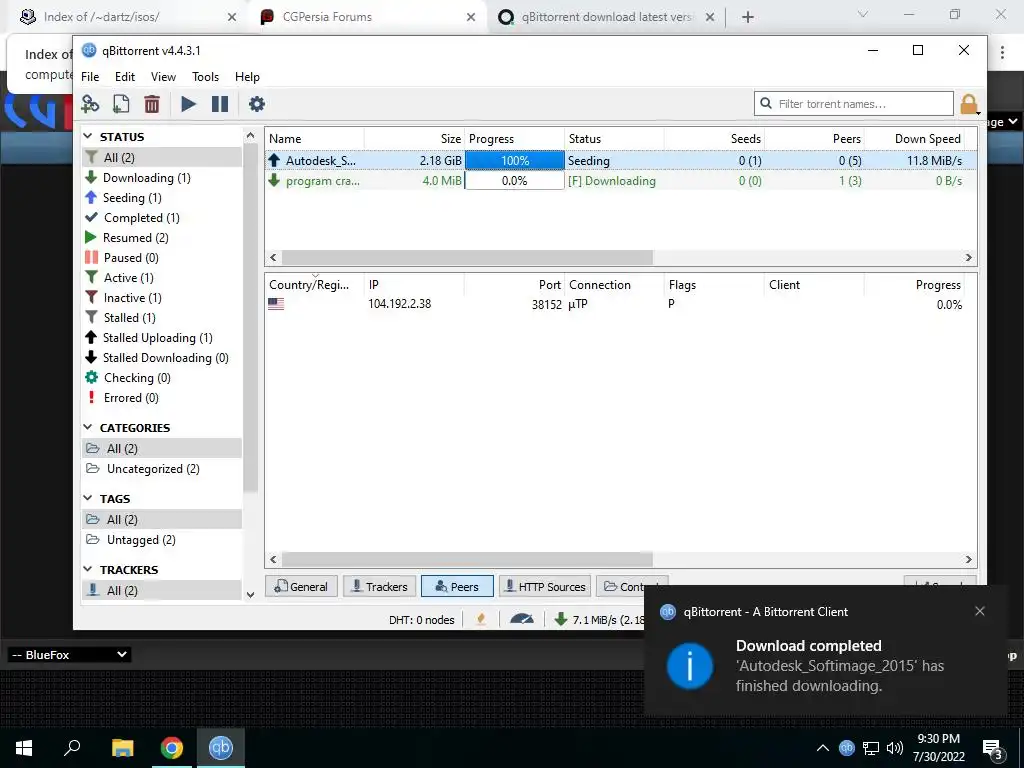Click the 100% progress bar of Autodesk_S torrent

click(x=515, y=160)
